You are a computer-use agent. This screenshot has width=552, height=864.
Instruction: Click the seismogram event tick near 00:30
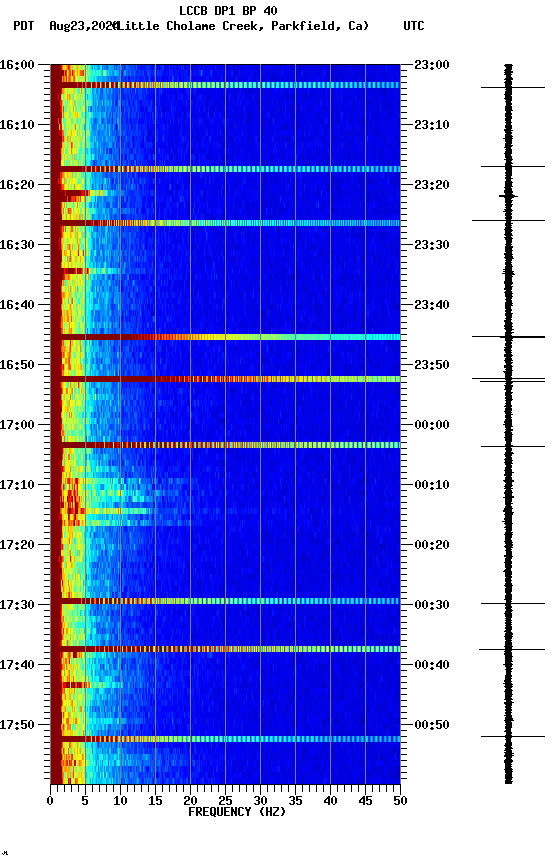tap(512, 603)
